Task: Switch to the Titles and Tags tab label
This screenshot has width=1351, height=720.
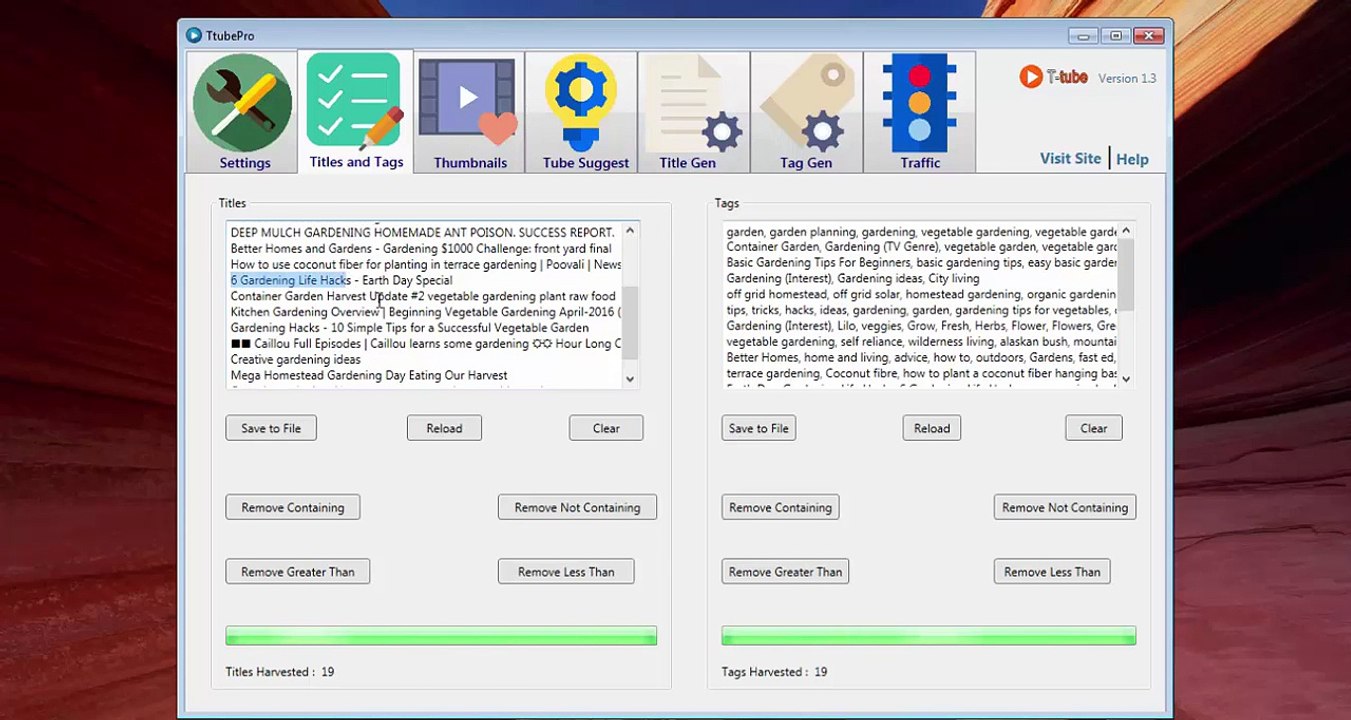Action: [356, 162]
